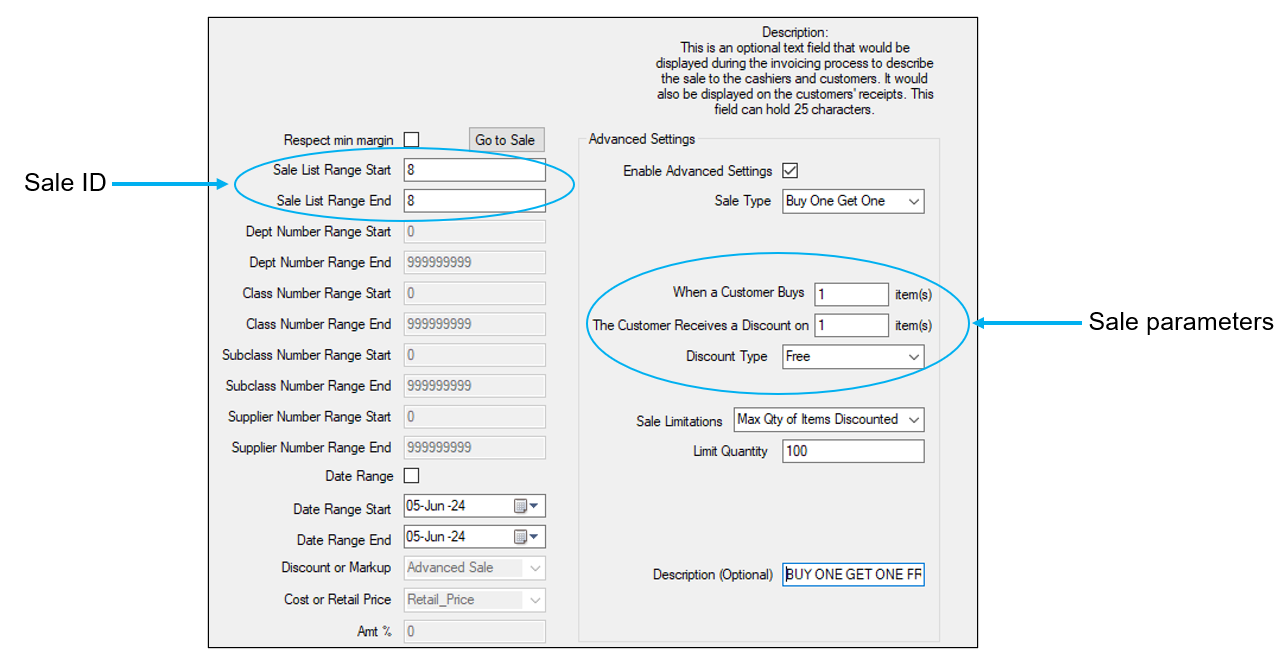Viewport: 1287px width, 659px height.
Task: Click the Date Range End date text
Action: pyautogui.click(x=455, y=537)
